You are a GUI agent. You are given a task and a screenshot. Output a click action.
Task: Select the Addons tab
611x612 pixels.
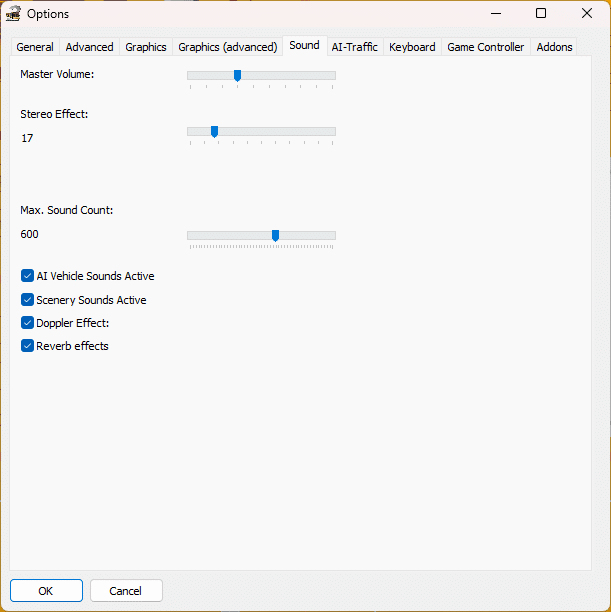(554, 47)
